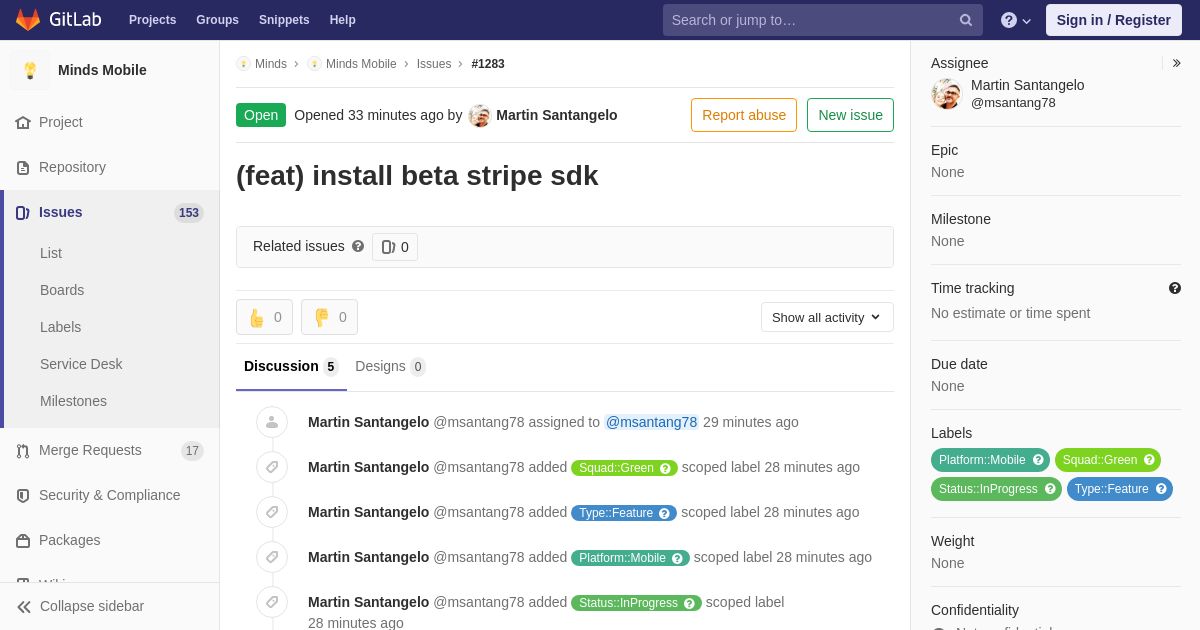This screenshot has width=1200, height=630.
Task: Click the New issue button
Action: (x=850, y=115)
